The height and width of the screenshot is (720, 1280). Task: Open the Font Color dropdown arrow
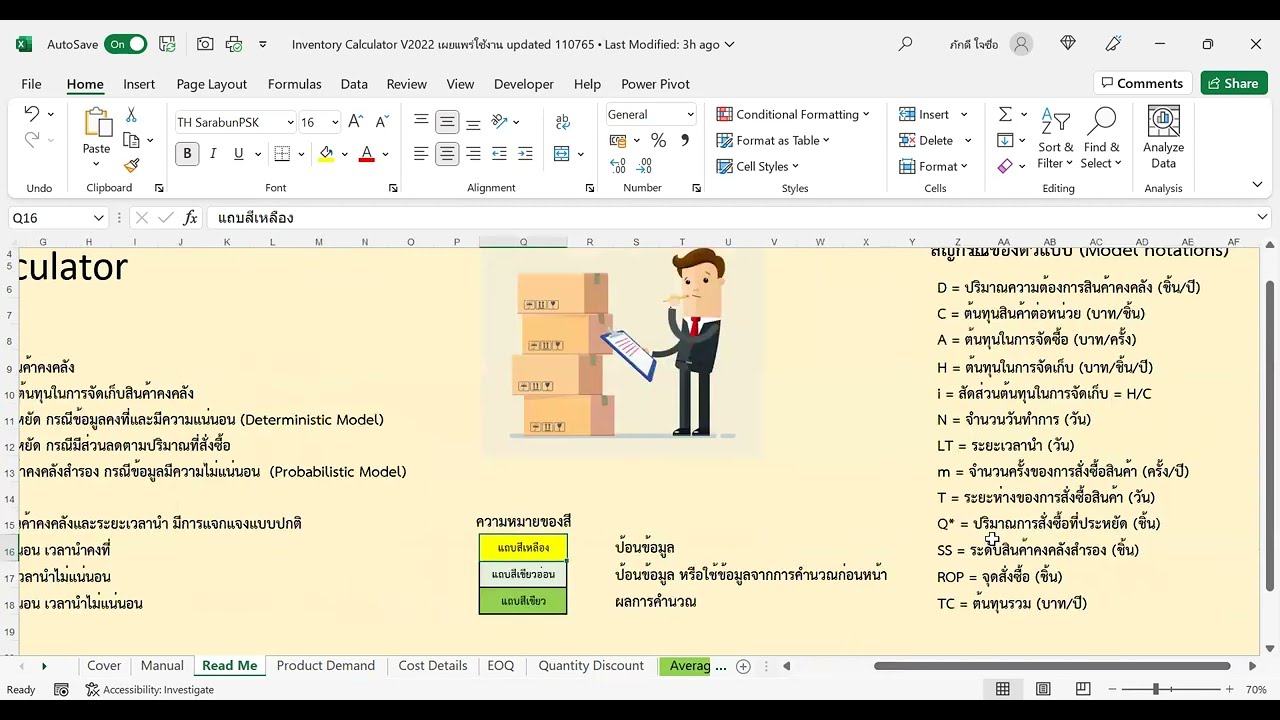point(385,154)
